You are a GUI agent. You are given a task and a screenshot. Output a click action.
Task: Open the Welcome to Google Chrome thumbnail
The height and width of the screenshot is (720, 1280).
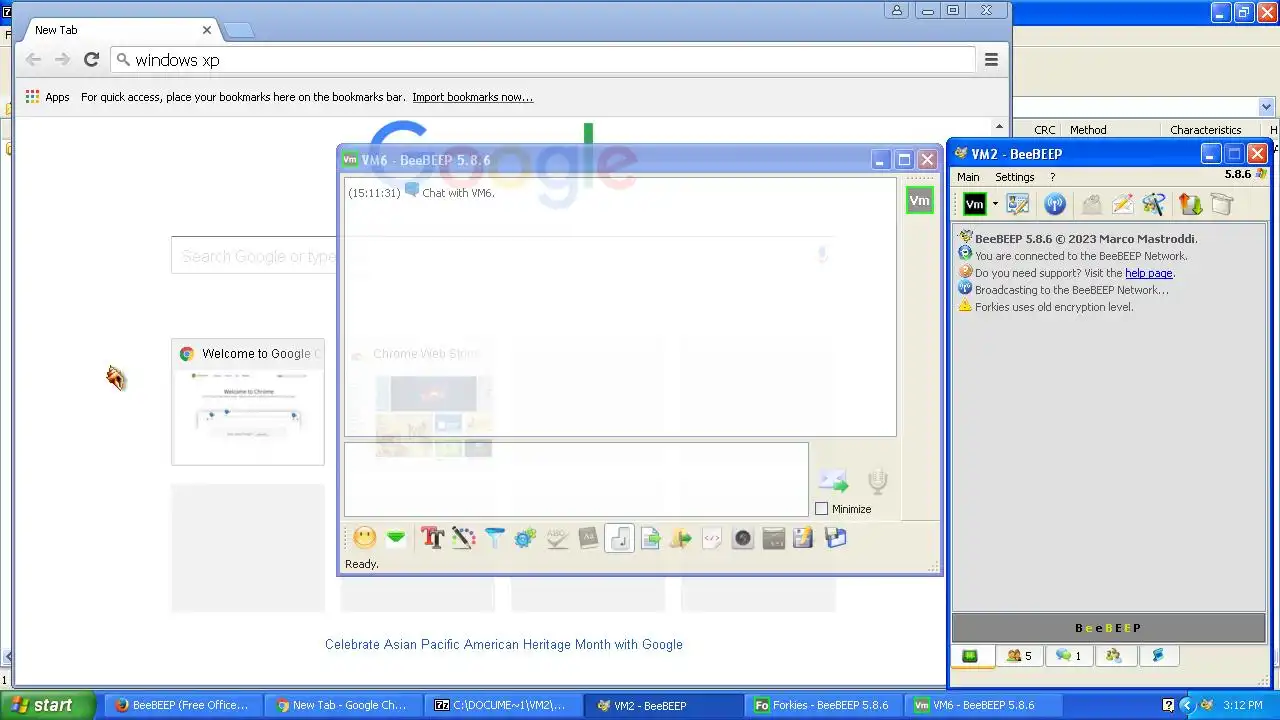click(248, 402)
